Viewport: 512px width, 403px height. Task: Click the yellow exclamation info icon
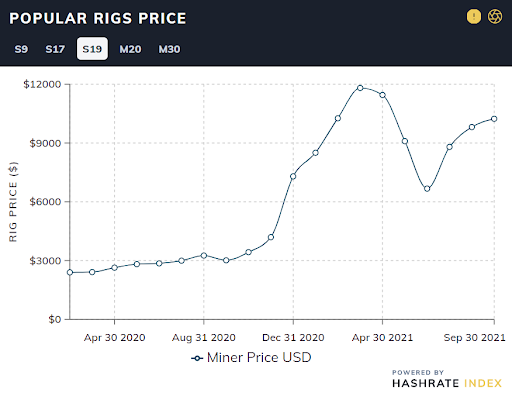tap(474, 16)
